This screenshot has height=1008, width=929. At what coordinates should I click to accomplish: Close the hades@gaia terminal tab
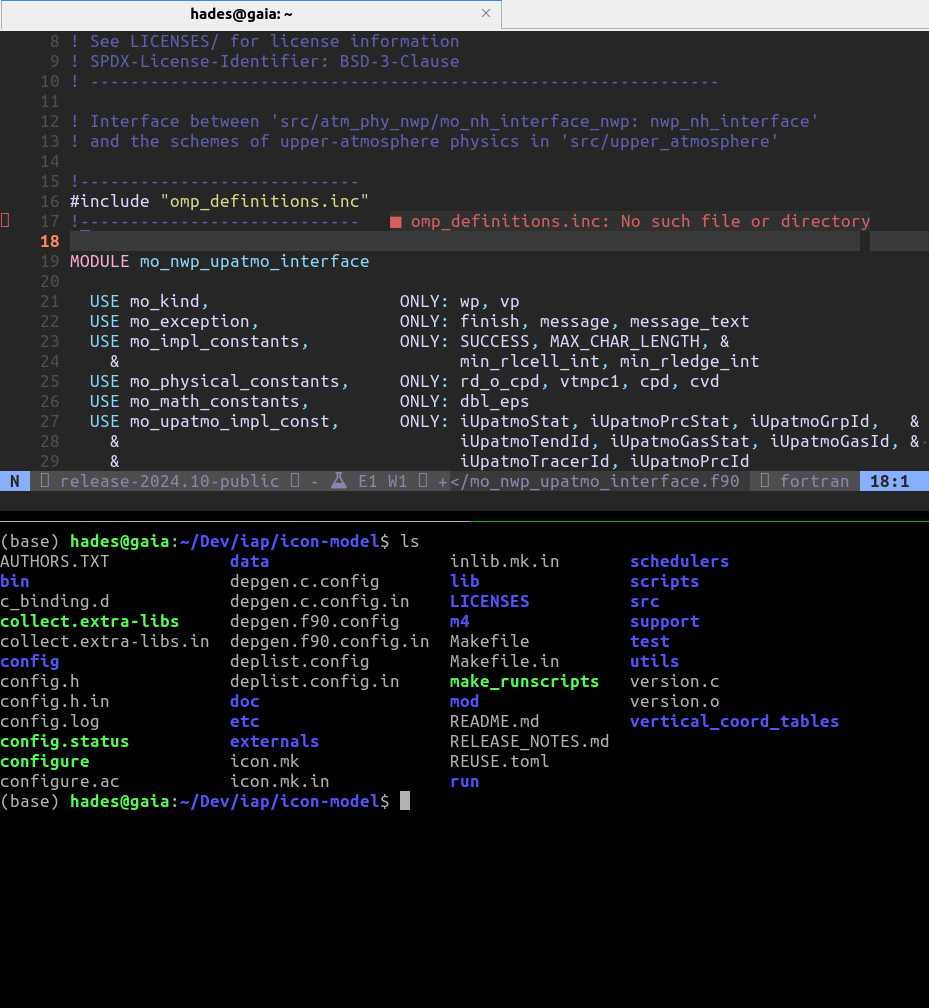tap(486, 14)
